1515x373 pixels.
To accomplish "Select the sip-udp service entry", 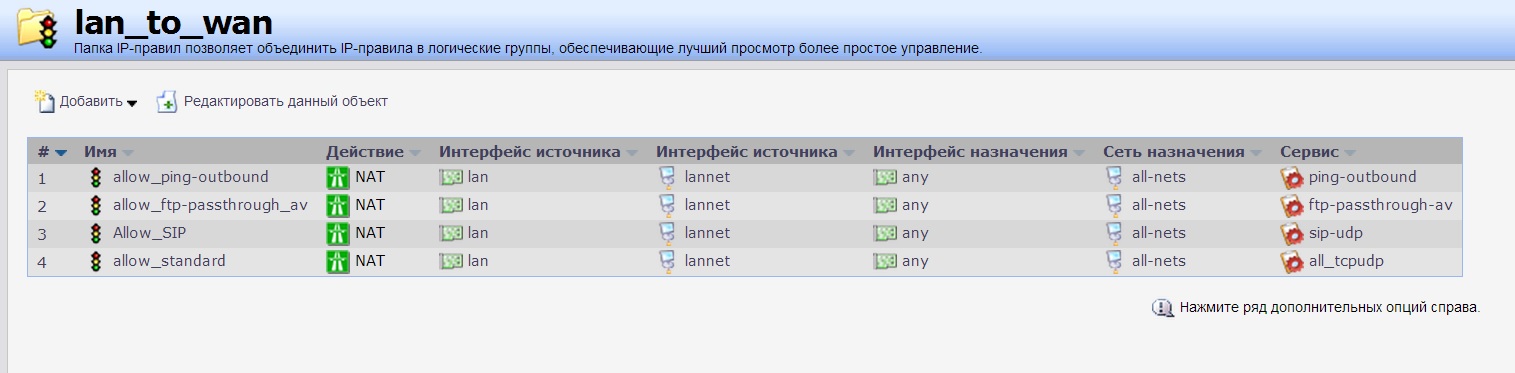I will 1336,233.
